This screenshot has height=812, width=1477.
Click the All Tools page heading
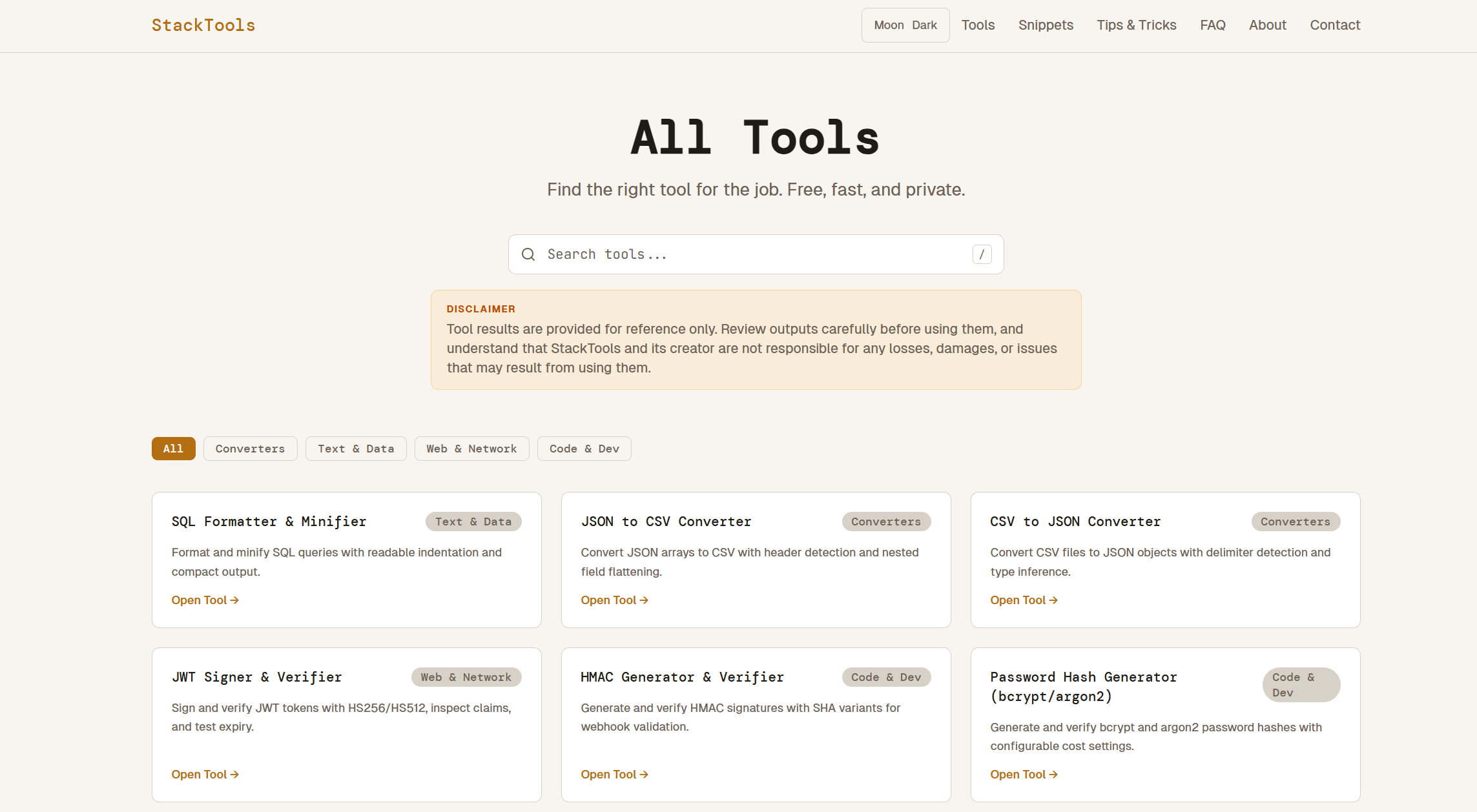[756, 137]
